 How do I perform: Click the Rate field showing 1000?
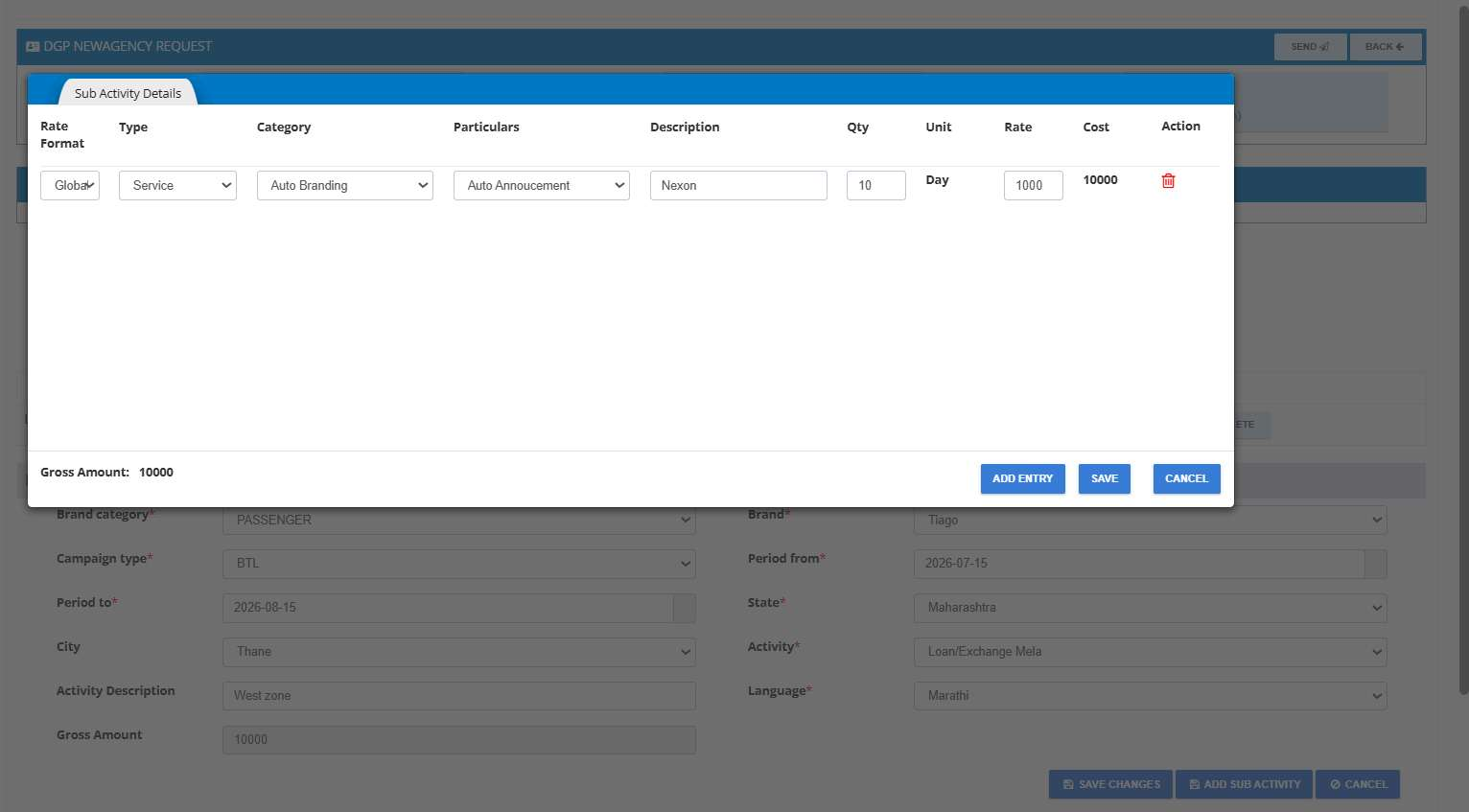[1034, 185]
